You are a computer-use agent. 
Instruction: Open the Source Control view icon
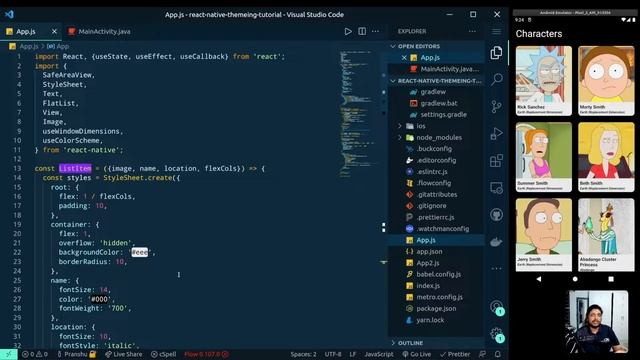tap(496, 107)
